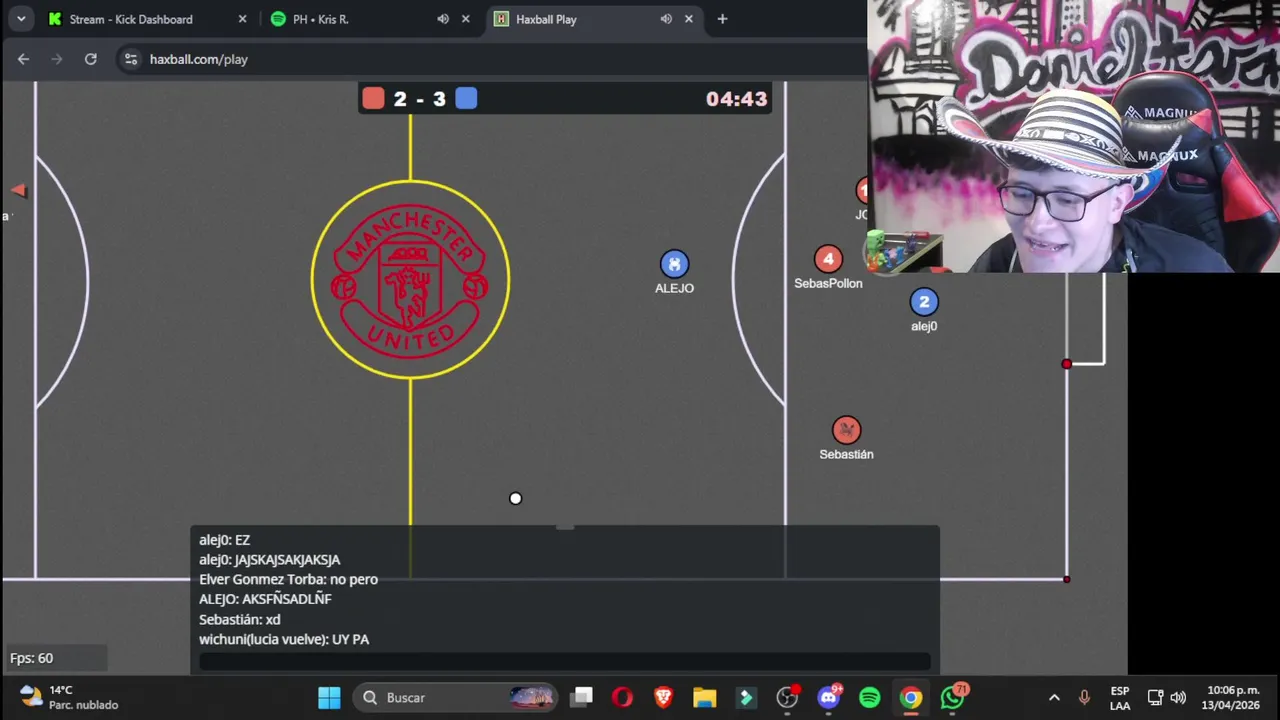Click the red Sebastián player disc
This screenshot has height=720, width=1280.
point(846,430)
